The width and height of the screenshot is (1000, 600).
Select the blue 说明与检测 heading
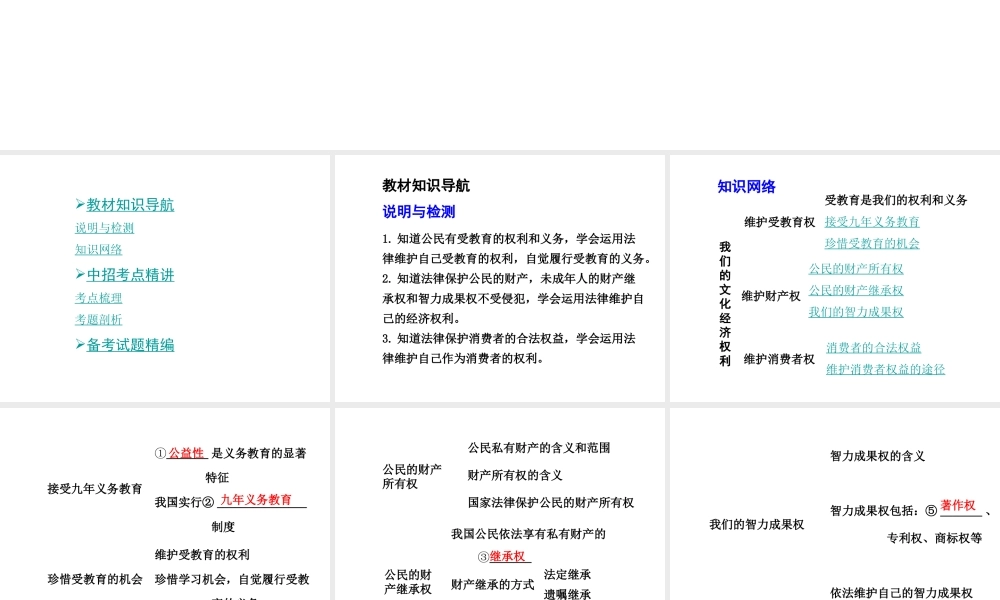(419, 212)
